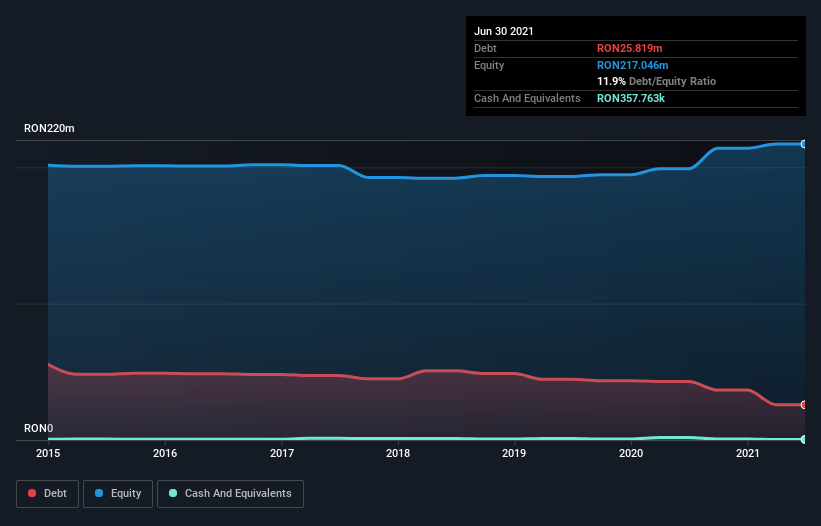The width and height of the screenshot is (821, 526).
Task: Toggle Cash And Equivalents legend button
Action: coord(230,494)
